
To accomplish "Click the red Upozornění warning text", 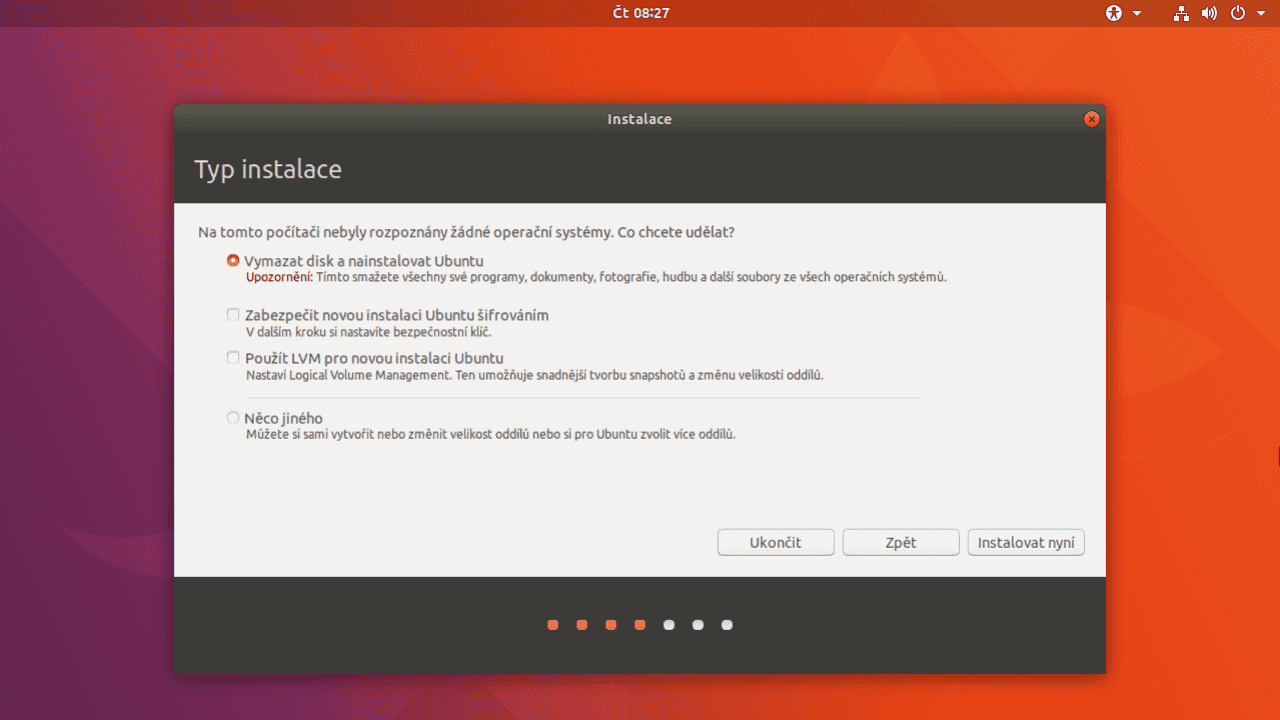I will 273,275.
